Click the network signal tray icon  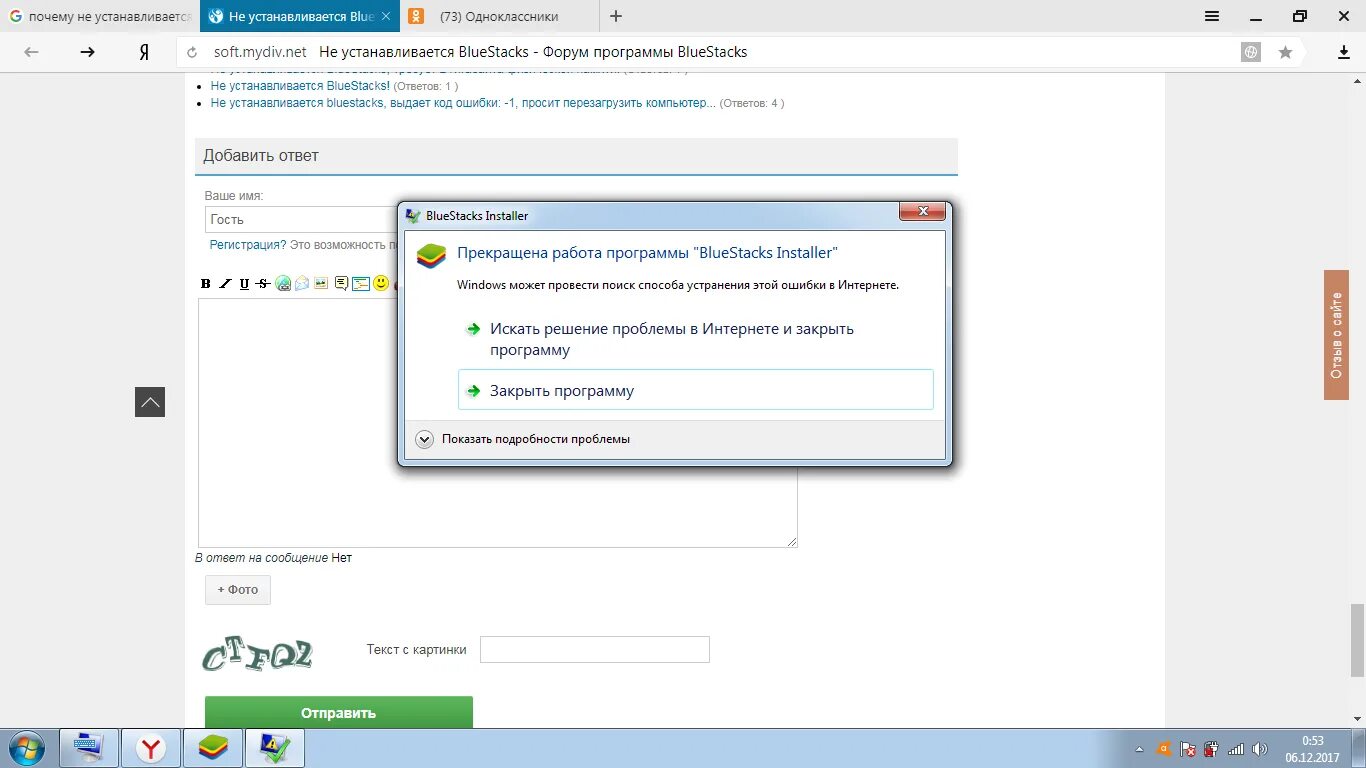(1236, 749)
